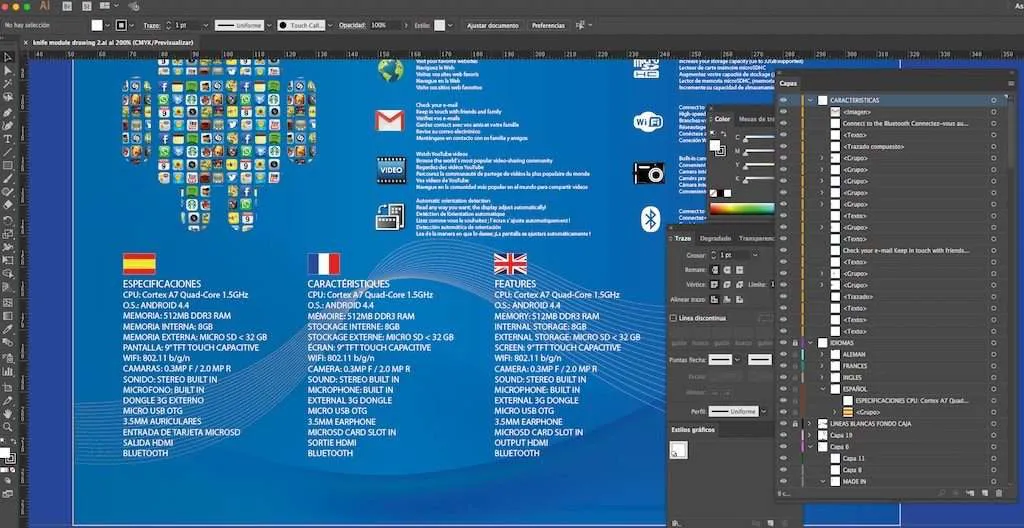The image size is (1024, 528).
Task: Select the knife module drawing 2.ai document tab
Action: [x=112, y=42]
